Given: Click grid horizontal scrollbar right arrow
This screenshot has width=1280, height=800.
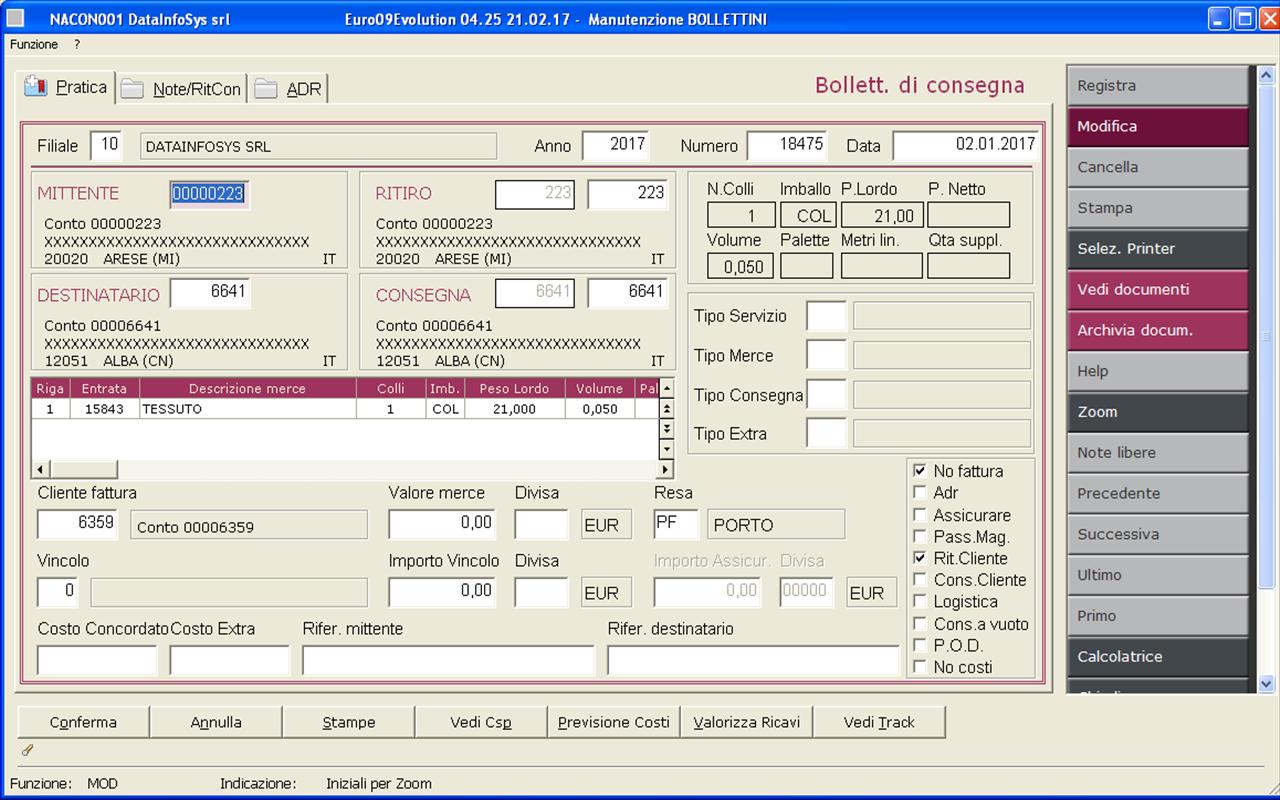Looking at the screenshot, I should [667, 469].
